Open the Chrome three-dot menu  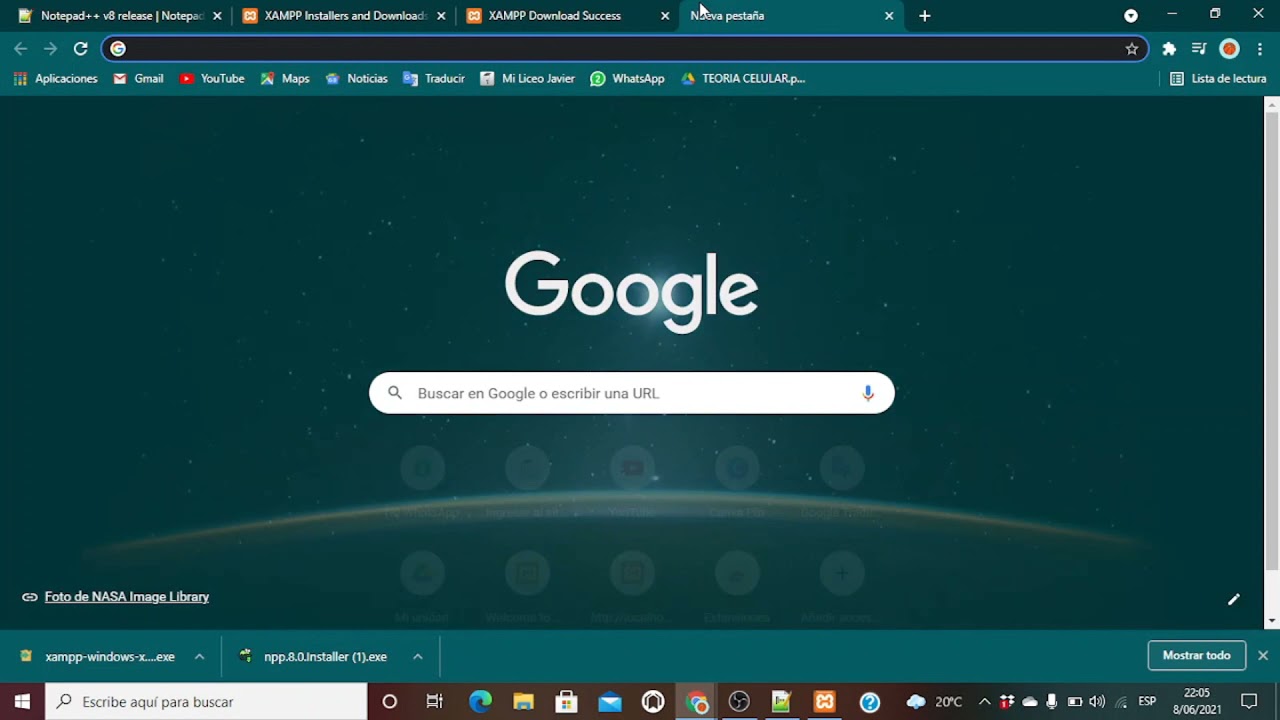tap(1260, 48)
